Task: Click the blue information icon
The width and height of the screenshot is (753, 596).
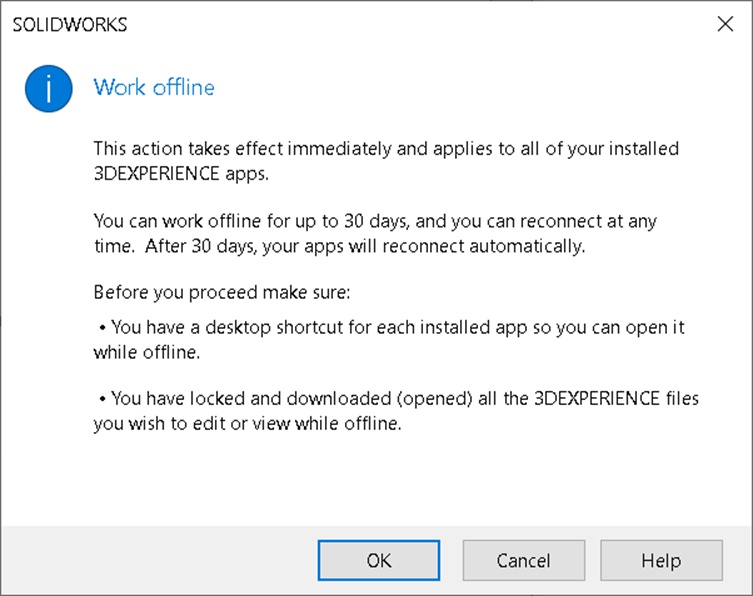Action: tap(49, 89)
